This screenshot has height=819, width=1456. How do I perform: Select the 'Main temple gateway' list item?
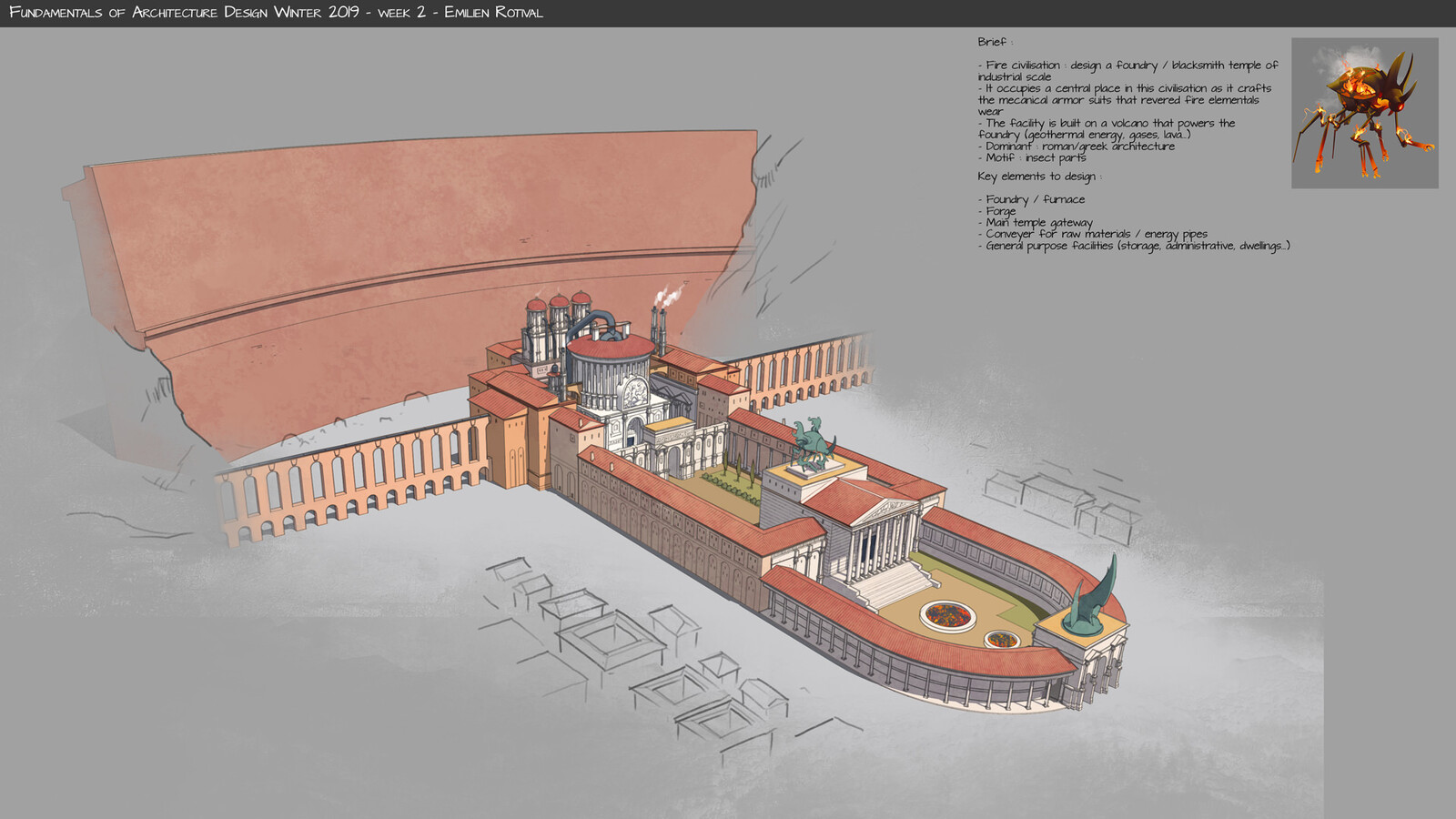pyautogui.click(x=1036, y=223)
